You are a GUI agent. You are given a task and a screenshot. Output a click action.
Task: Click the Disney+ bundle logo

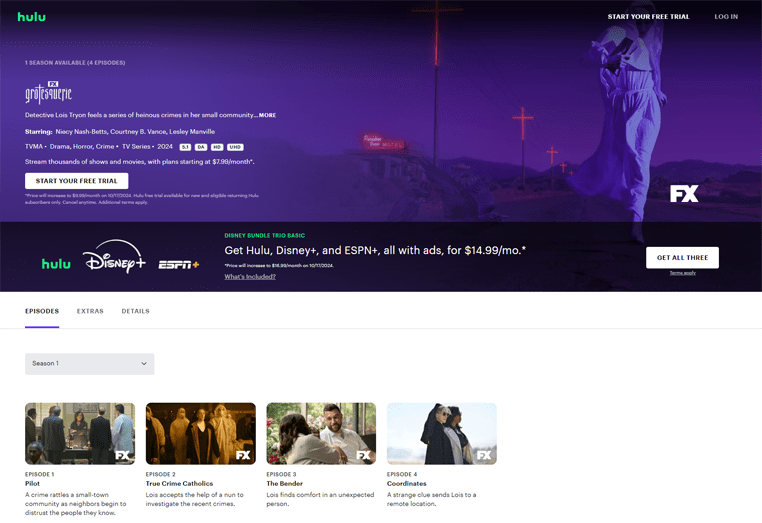114,256
